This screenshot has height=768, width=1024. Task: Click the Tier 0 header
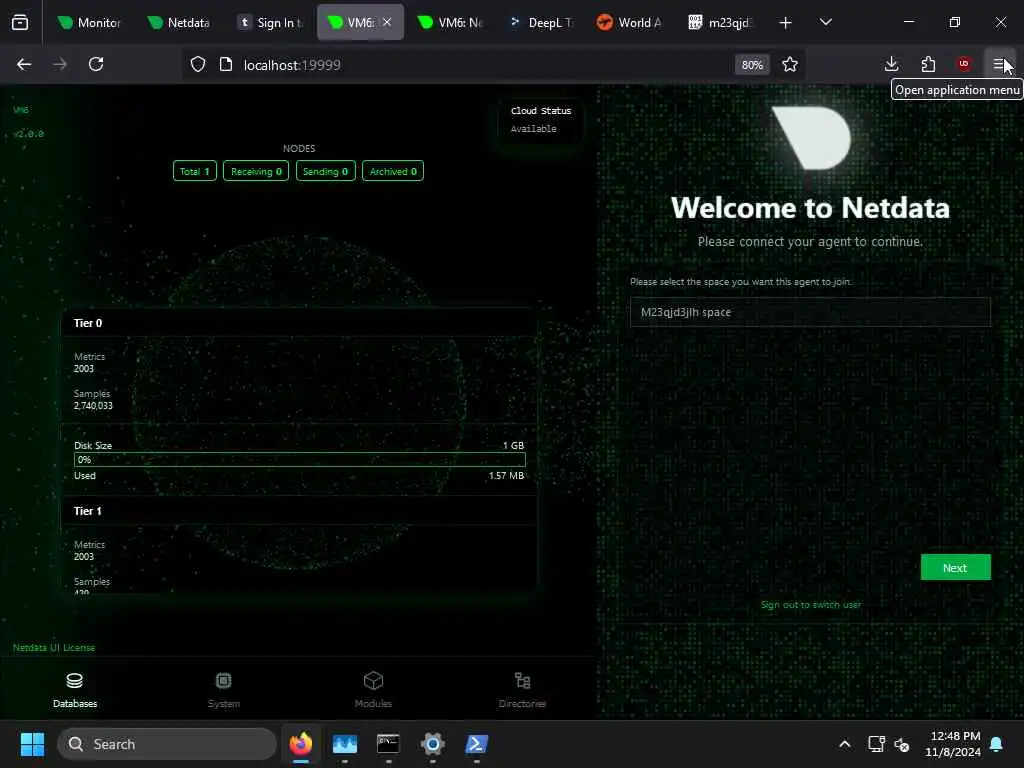pyautogui.click(x=298, y=323)
